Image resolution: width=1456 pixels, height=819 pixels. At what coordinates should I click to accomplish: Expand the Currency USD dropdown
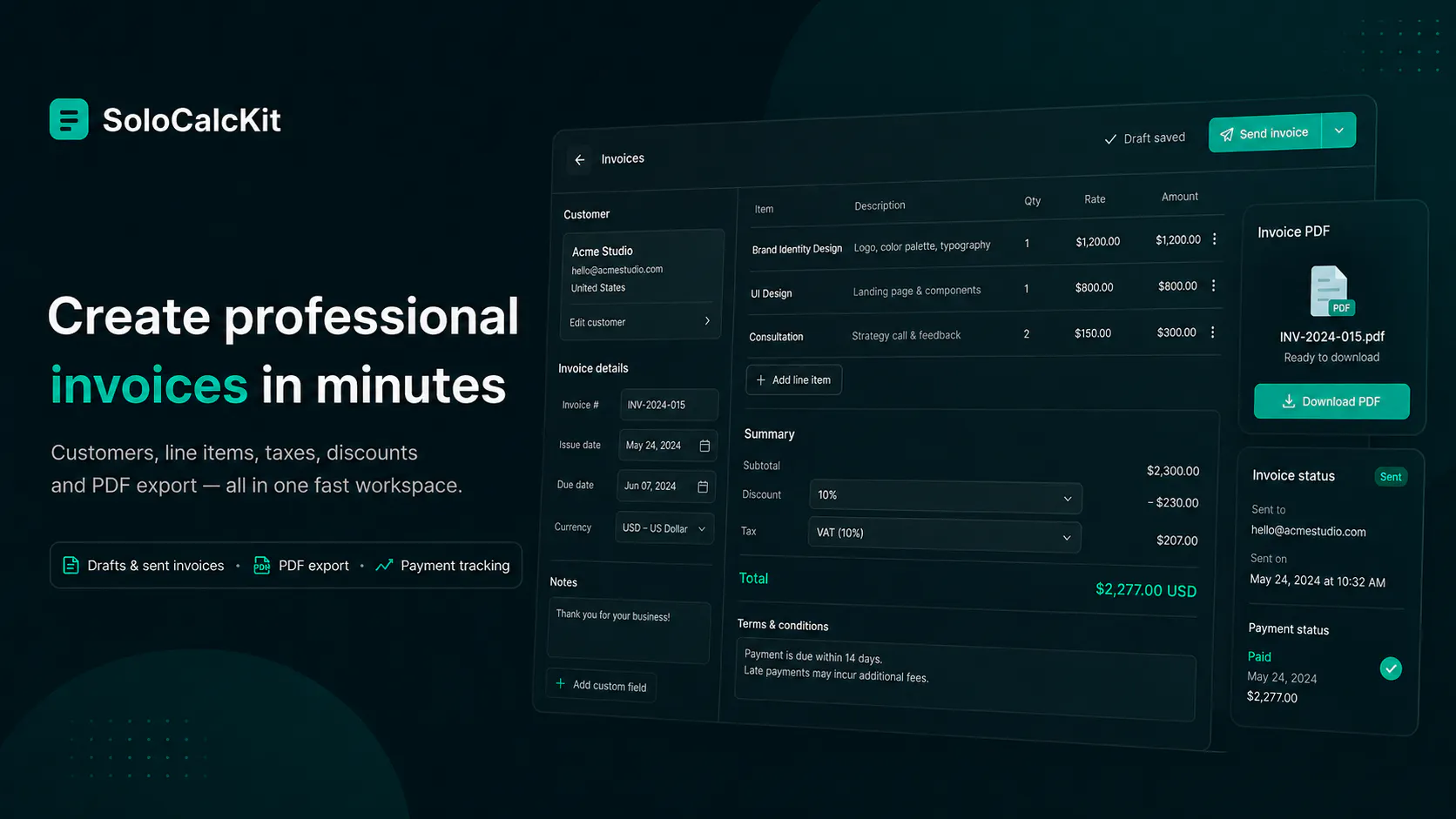point(664,528)
